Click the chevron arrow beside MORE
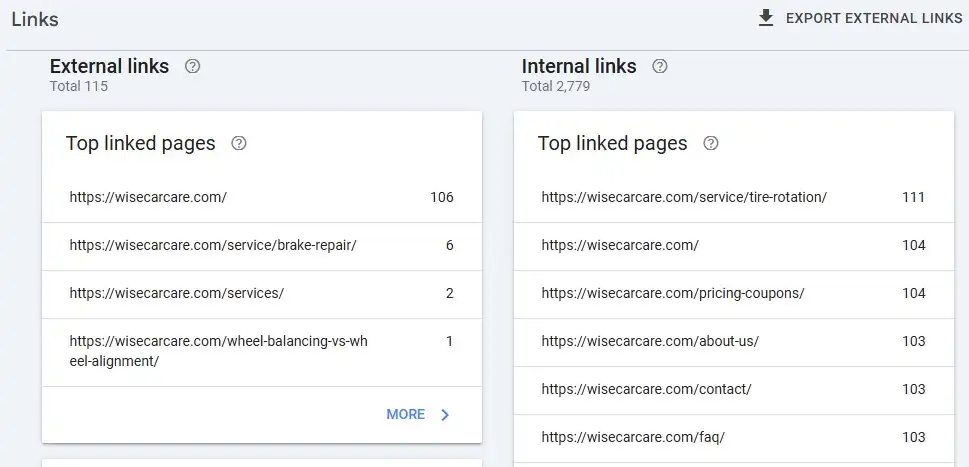 pos(445,414)
